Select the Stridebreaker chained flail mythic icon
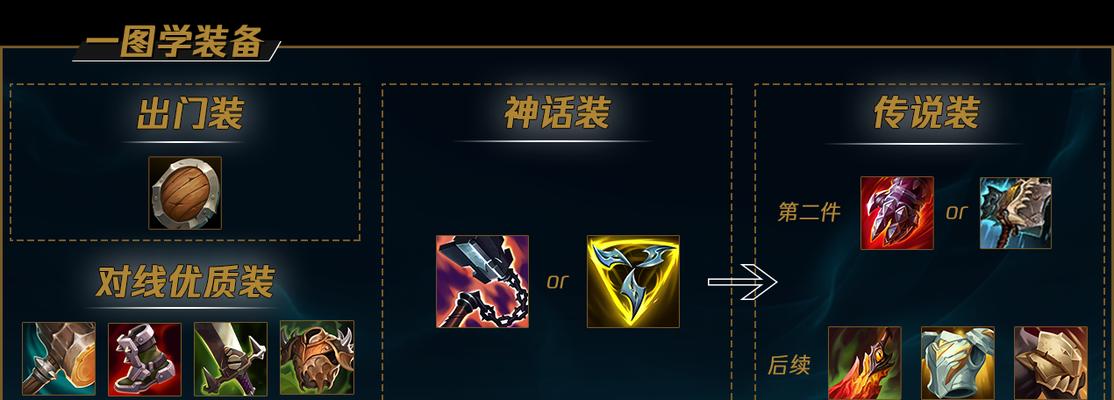This screenshot has height=400, width=1114. click(482, 281)
